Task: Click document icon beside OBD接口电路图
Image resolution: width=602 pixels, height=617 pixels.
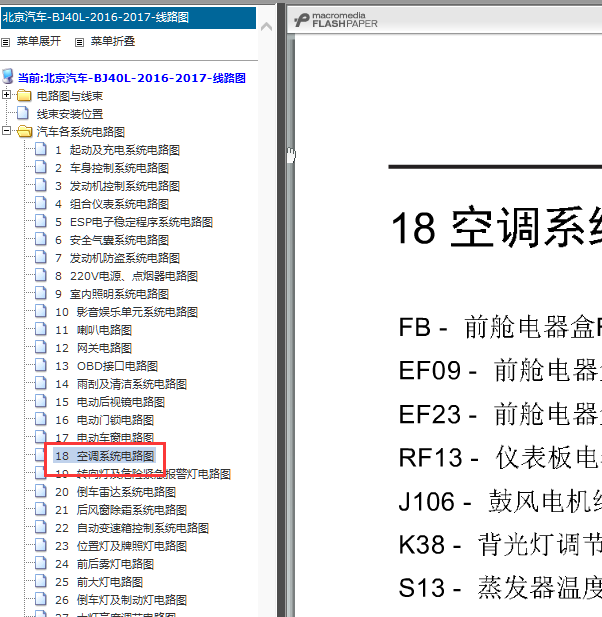Action: (x=41, y=365)
